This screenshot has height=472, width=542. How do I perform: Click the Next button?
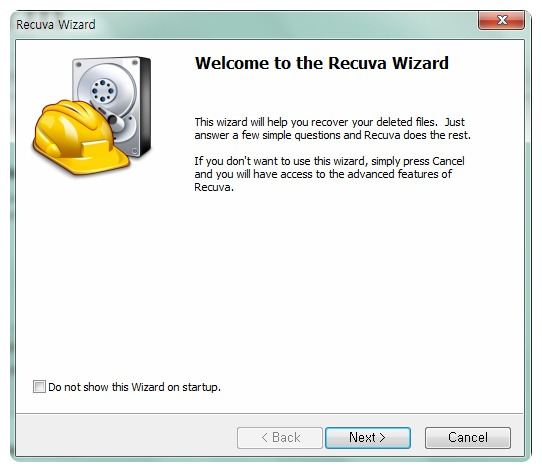(368, 438)
